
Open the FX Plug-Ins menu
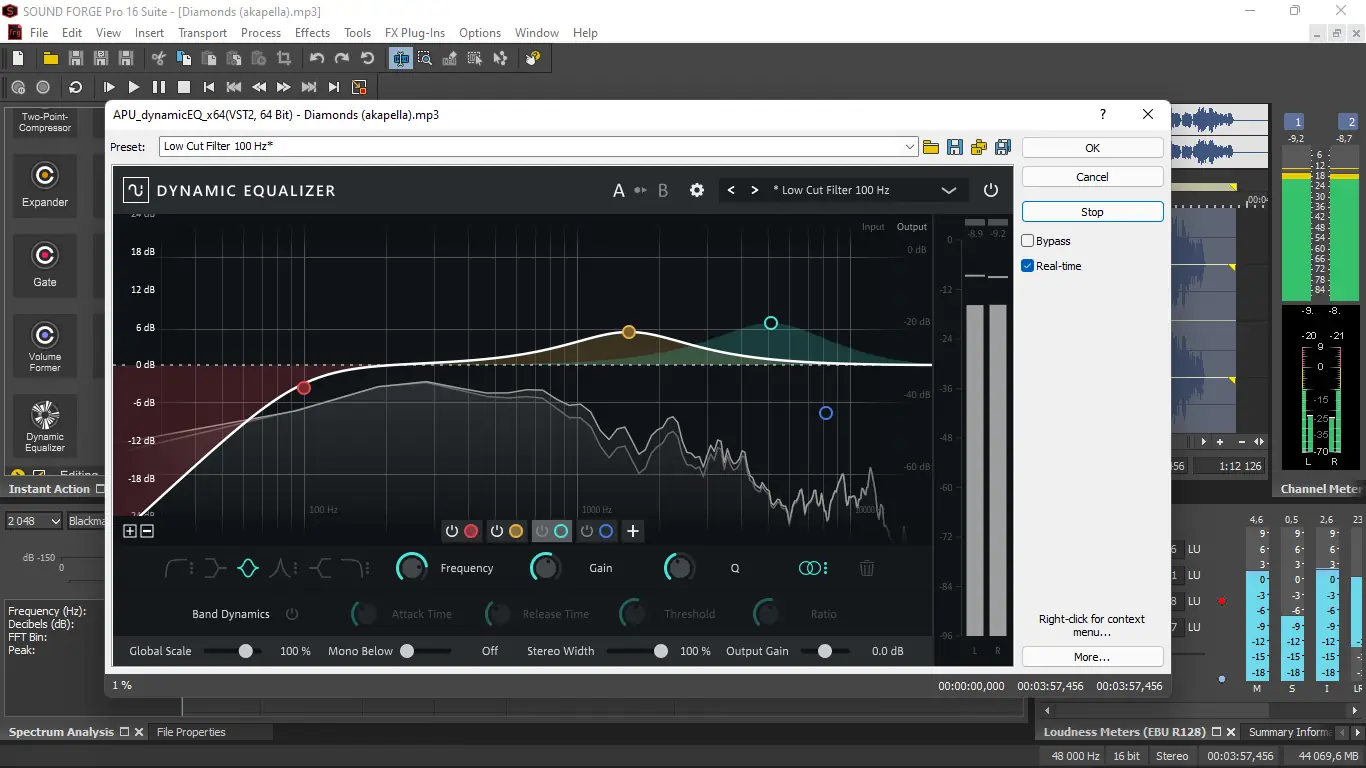click(415, 32)
